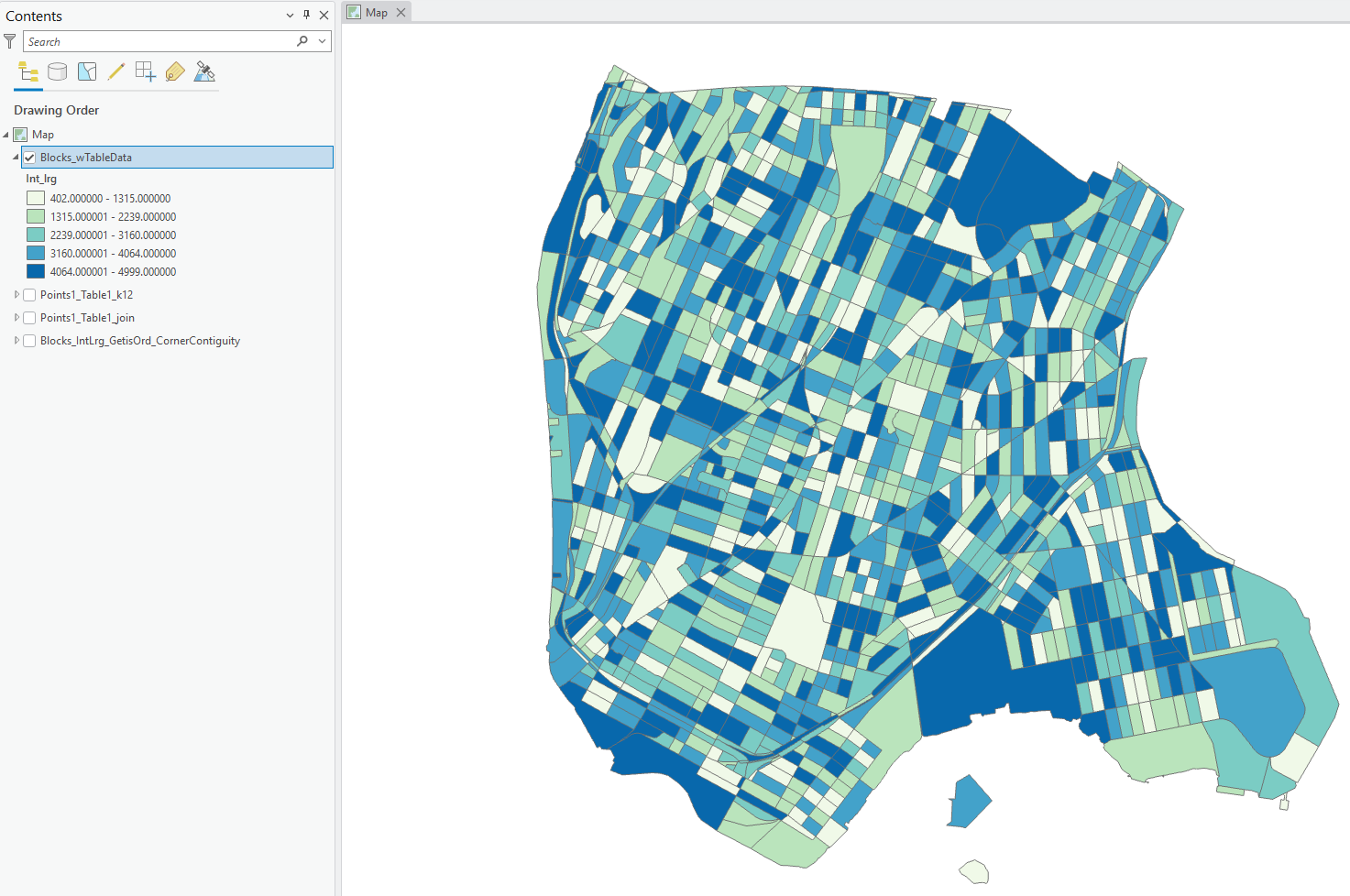Open List By Selection view
The height and width of the screenshot is (896, 1350).
pyautogui.click(x=86, y=71)
